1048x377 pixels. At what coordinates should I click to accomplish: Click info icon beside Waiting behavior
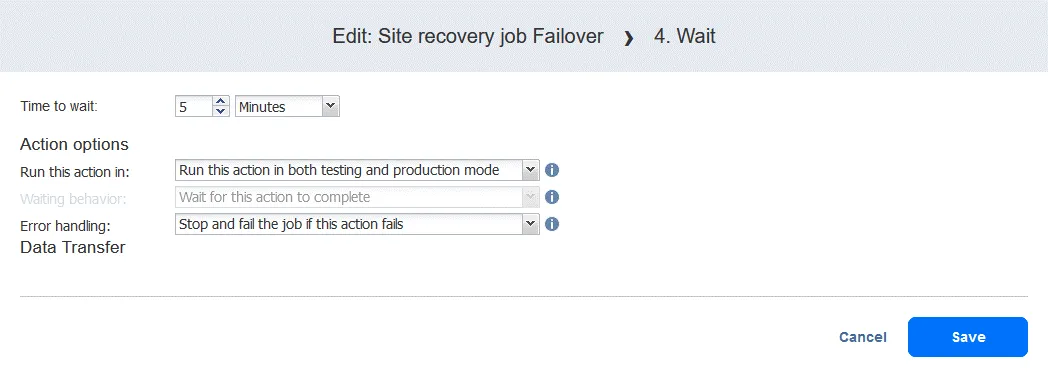tap(551, 197)
